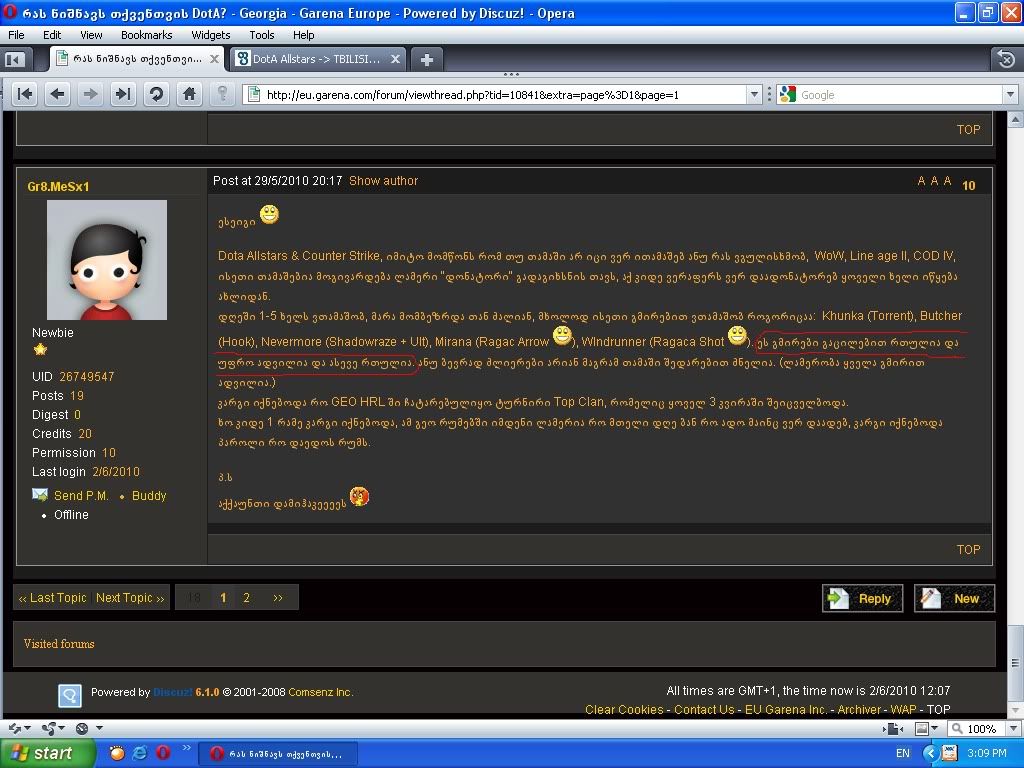Open a new tab with plus button
The width and height of the screenshot is (1024, 768).
(x=426, y=59)
